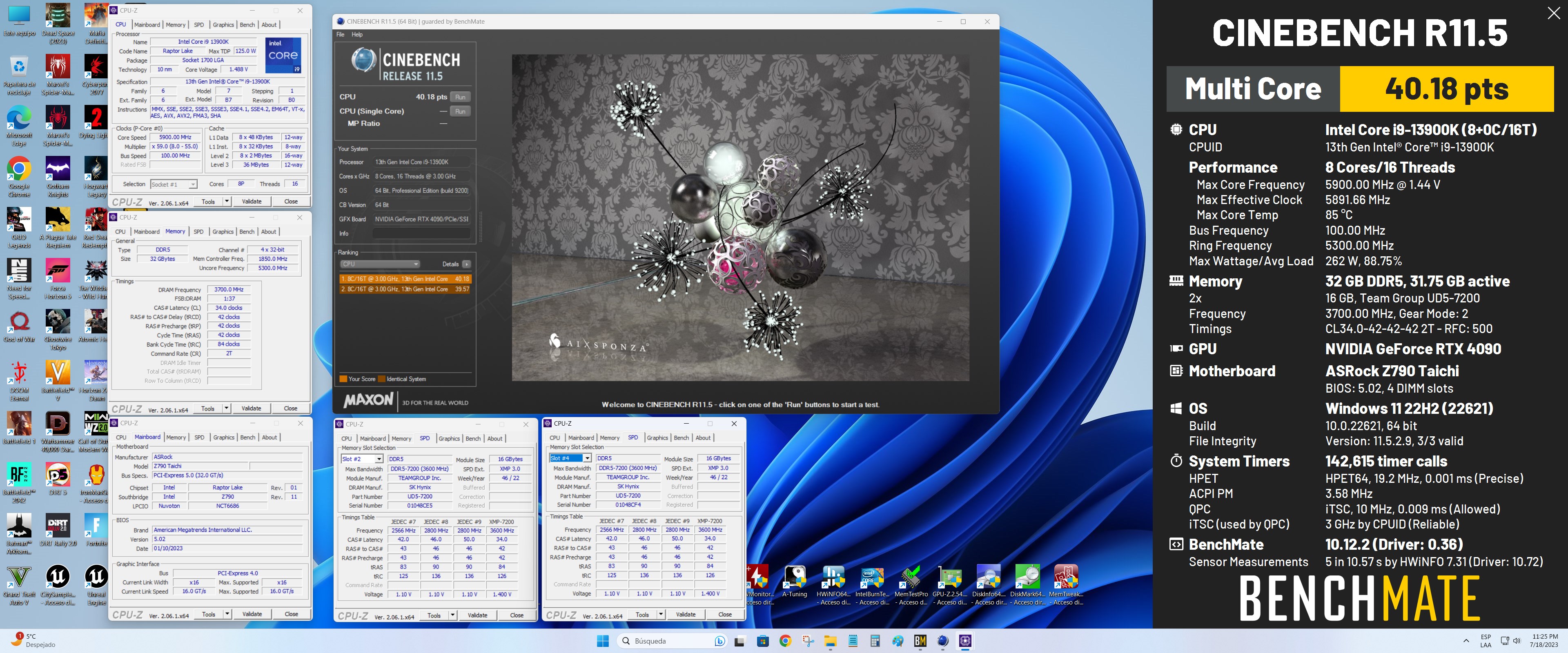Launch the Google Chrome desktop icon

pos(19,177)
